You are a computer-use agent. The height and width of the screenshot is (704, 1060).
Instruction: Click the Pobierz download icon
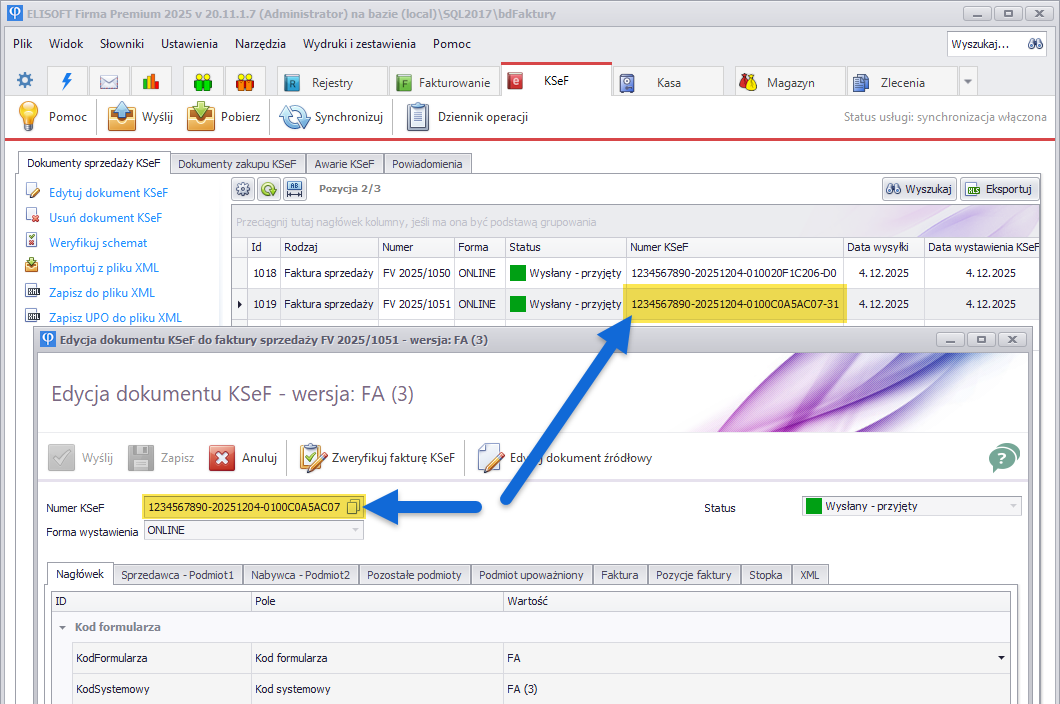click(201, 117)
